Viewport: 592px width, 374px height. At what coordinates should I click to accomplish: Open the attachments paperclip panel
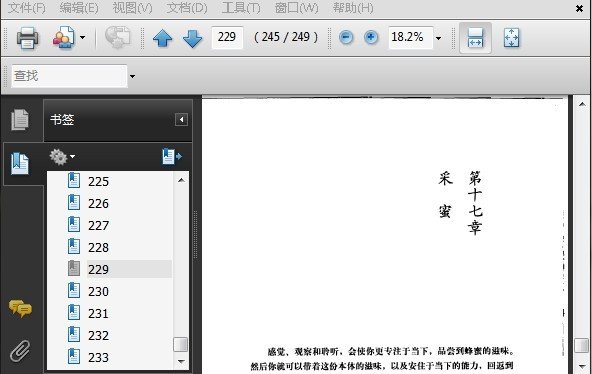[20, 351]
